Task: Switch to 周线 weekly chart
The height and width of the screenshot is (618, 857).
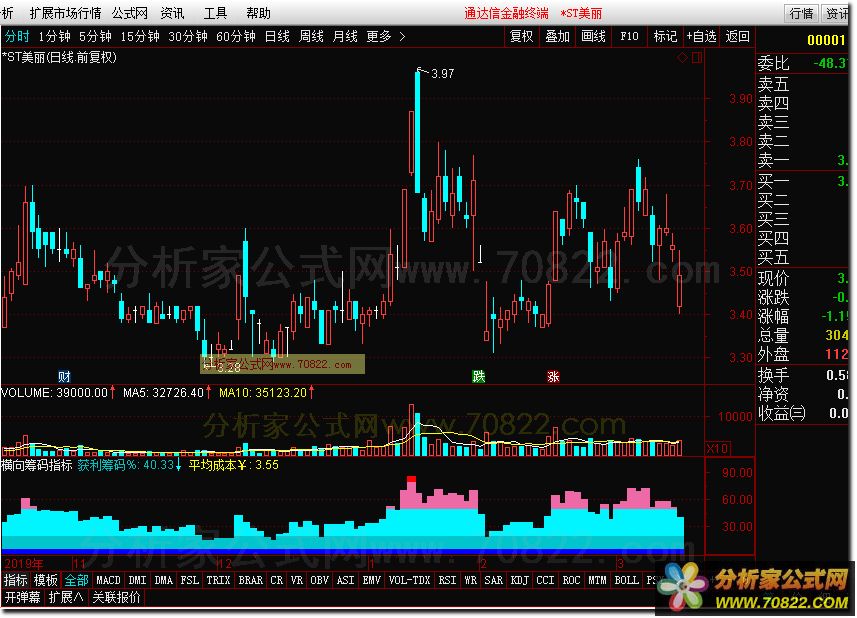Action: [312, 37]
